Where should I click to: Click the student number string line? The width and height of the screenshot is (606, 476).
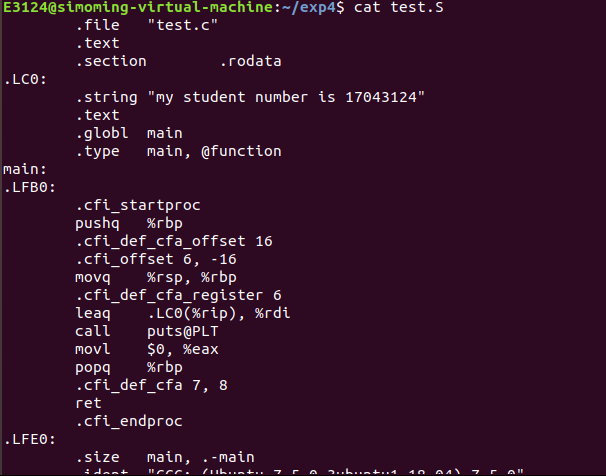(x=250, y=98)
